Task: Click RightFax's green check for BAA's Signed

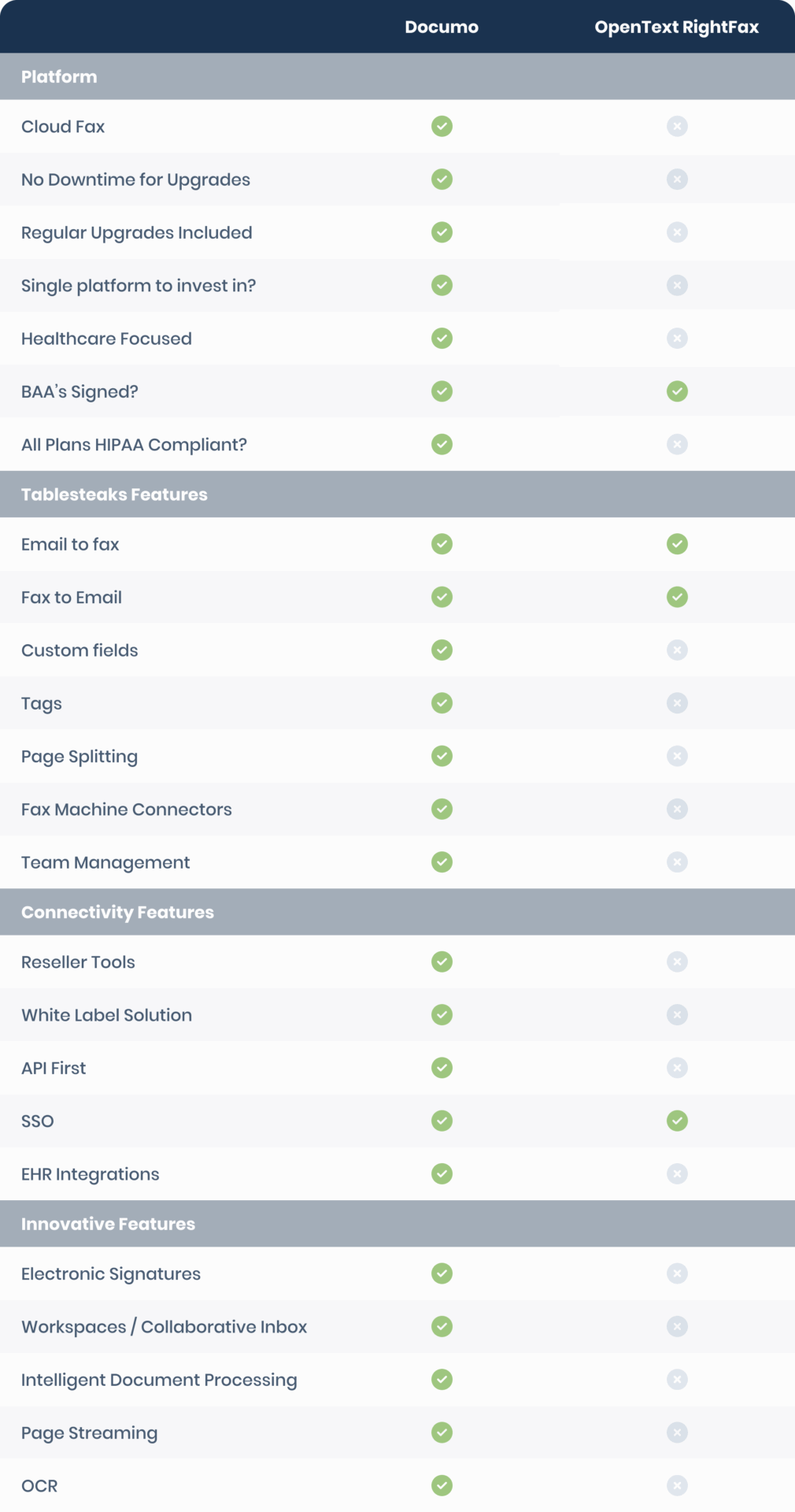Action: tap(677, 391)
